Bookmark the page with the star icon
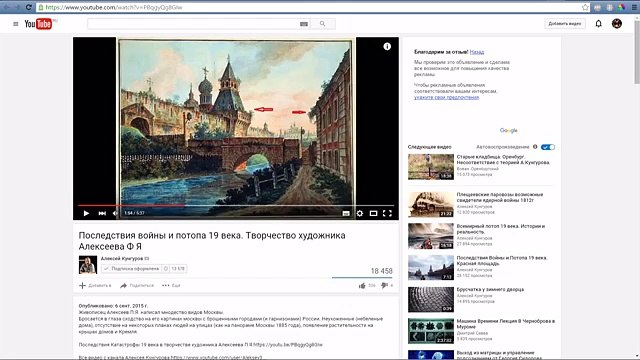Viewport: 640px width, 360px height. (585, 7)
